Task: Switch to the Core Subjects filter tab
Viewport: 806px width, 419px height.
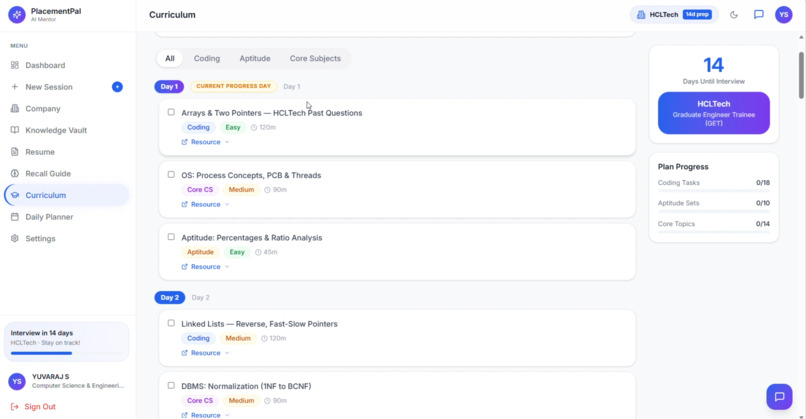Action: (x=315, y=59)
